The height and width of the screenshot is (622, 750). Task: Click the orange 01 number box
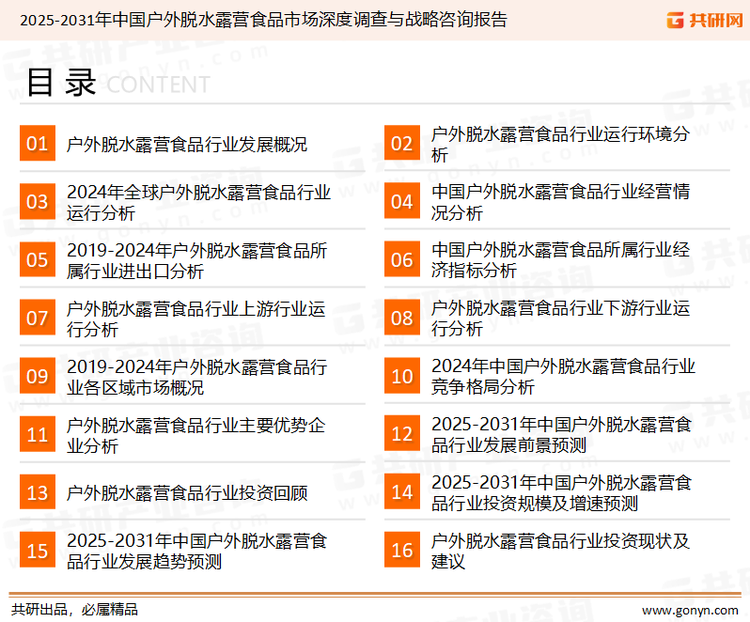(37, 143)
